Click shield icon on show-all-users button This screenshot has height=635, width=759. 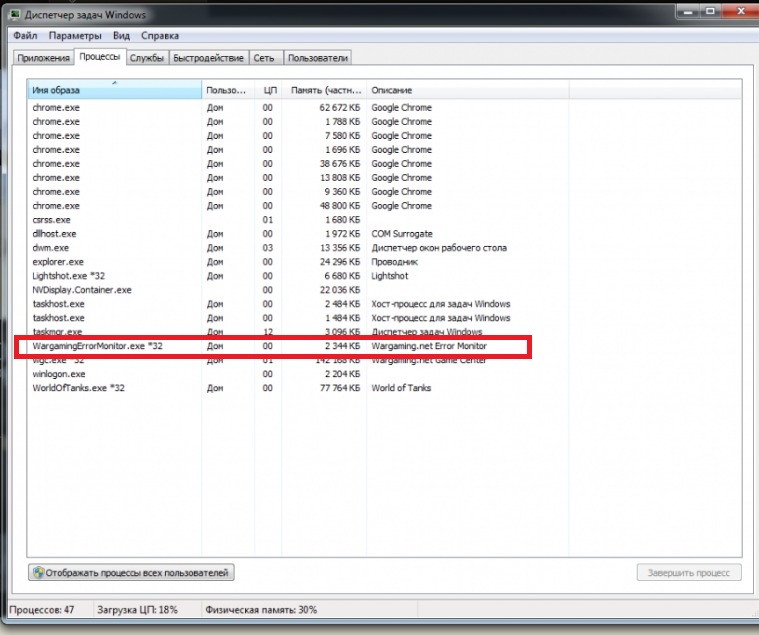point(38,573)
